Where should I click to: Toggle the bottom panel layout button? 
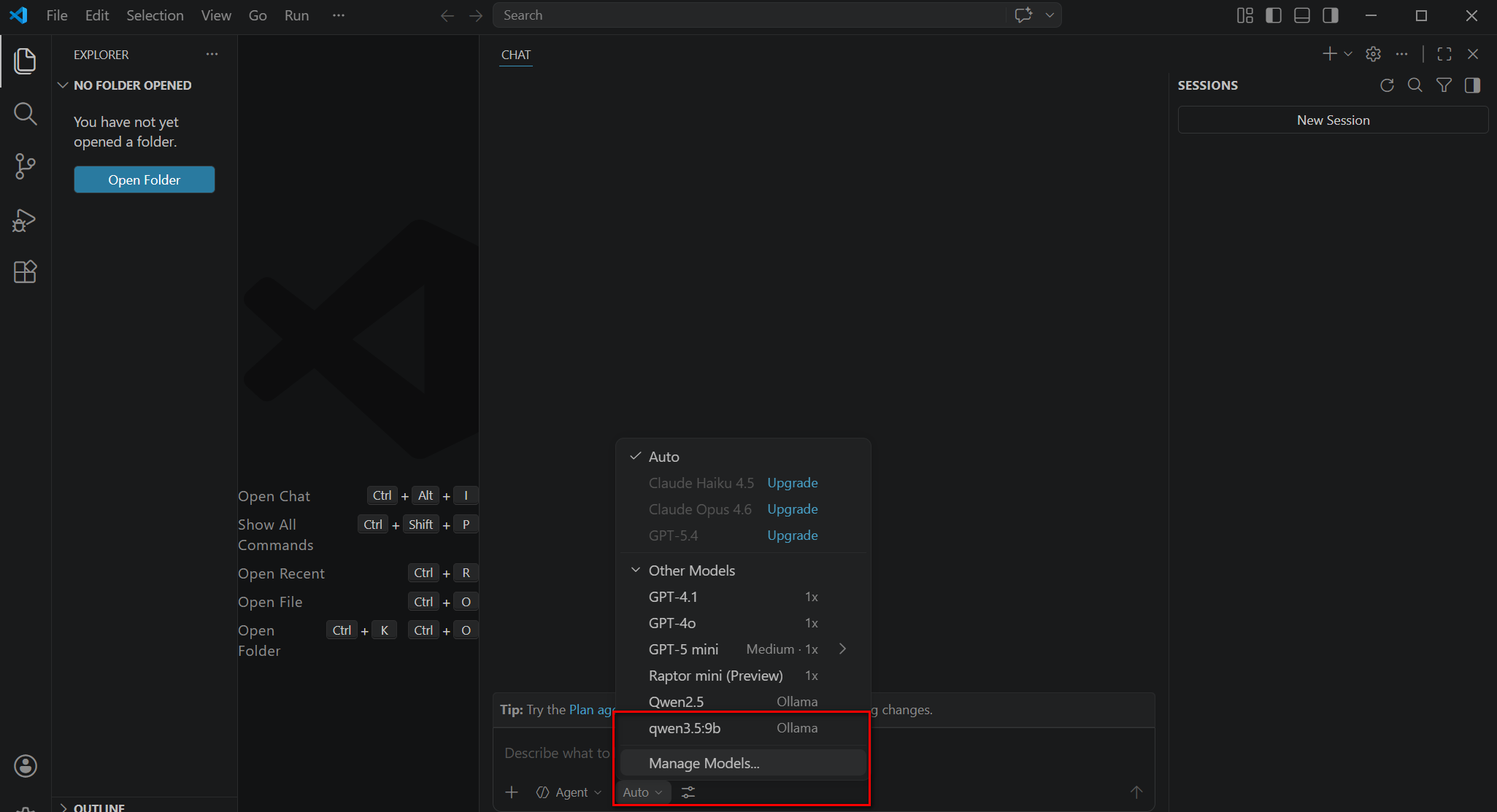pos(1302,15)
